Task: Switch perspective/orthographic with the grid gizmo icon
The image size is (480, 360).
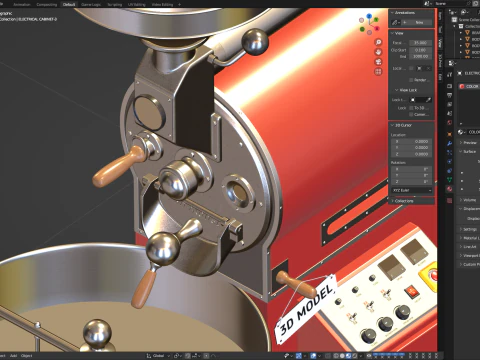Action: point(378,72)
